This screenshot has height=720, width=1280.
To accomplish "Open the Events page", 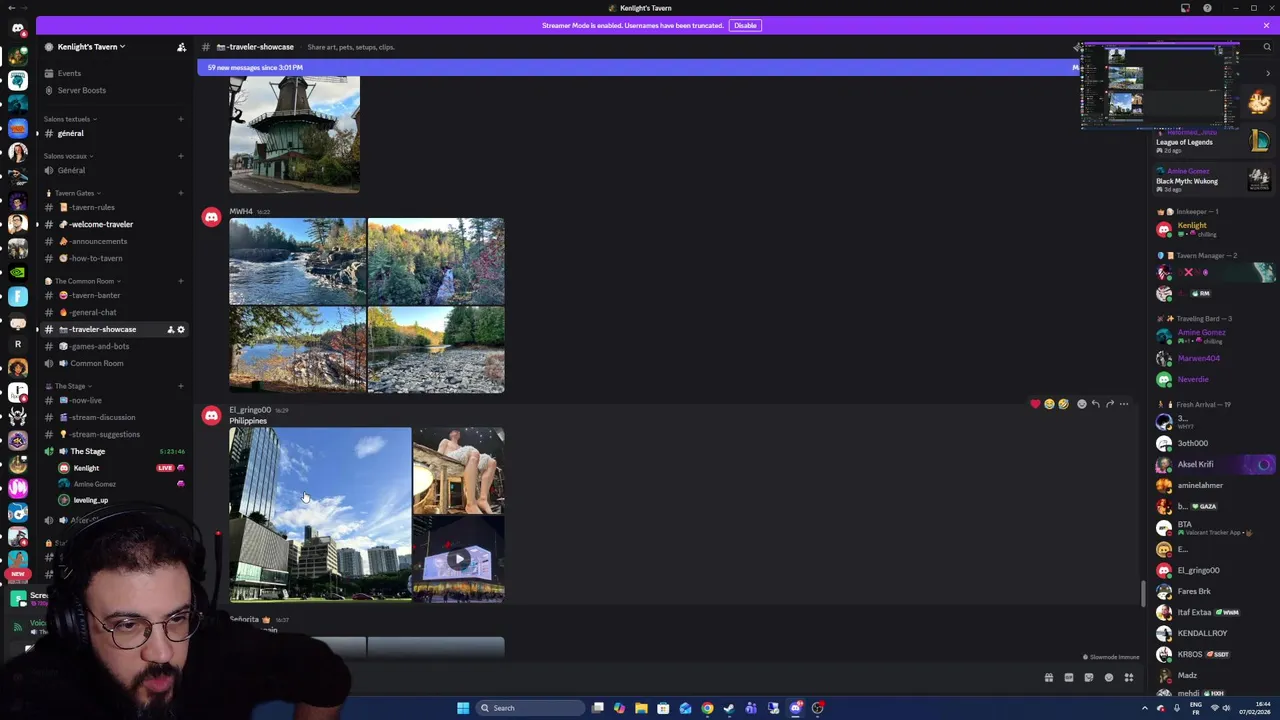I will tap(69, 73).
